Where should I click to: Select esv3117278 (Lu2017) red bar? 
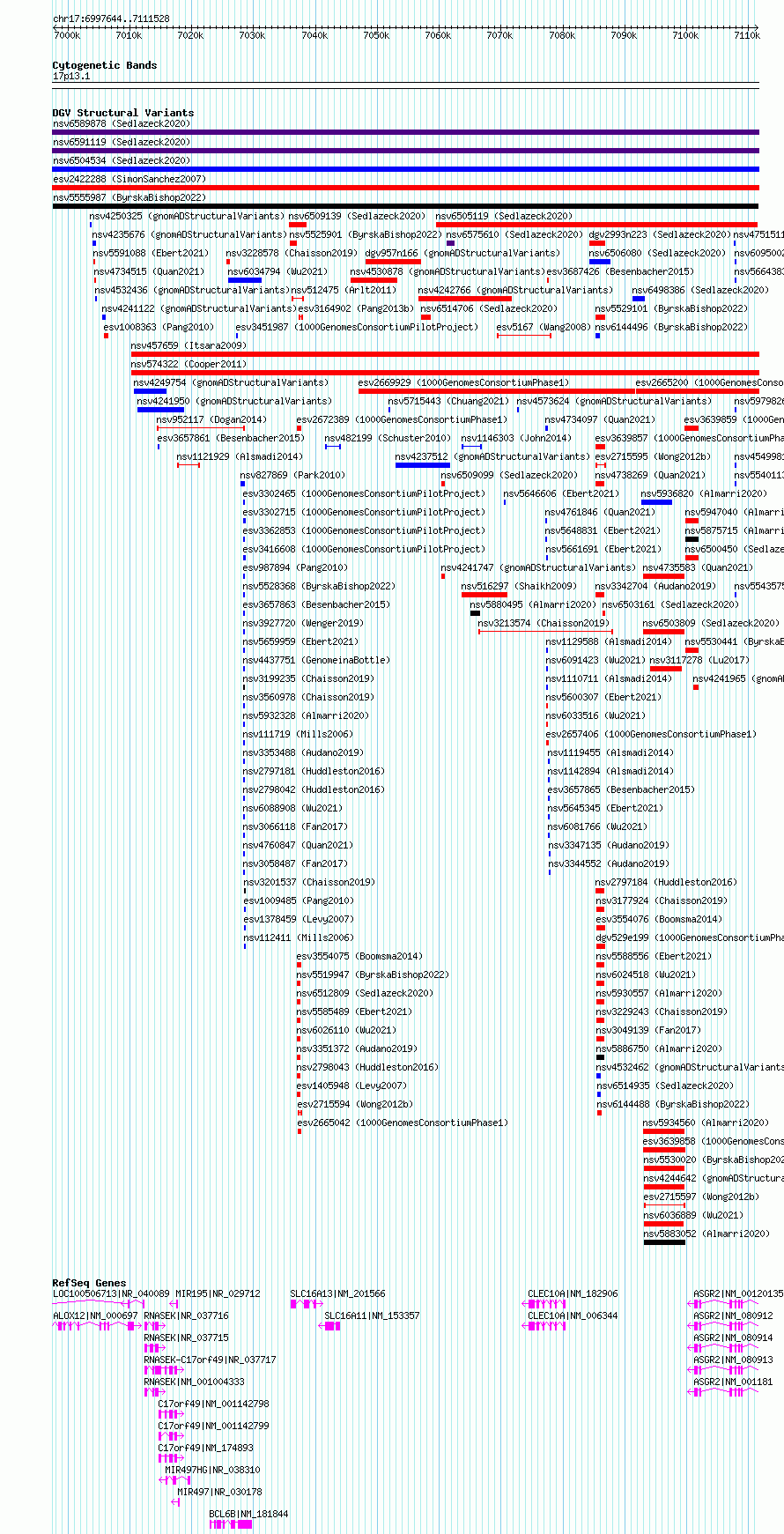(666, 669)
